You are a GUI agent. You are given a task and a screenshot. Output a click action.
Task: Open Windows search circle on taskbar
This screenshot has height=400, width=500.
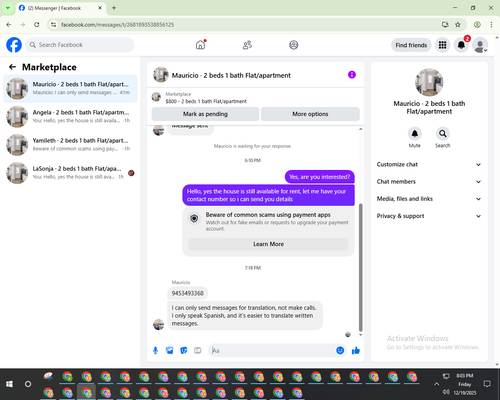[x=28, y=384]
